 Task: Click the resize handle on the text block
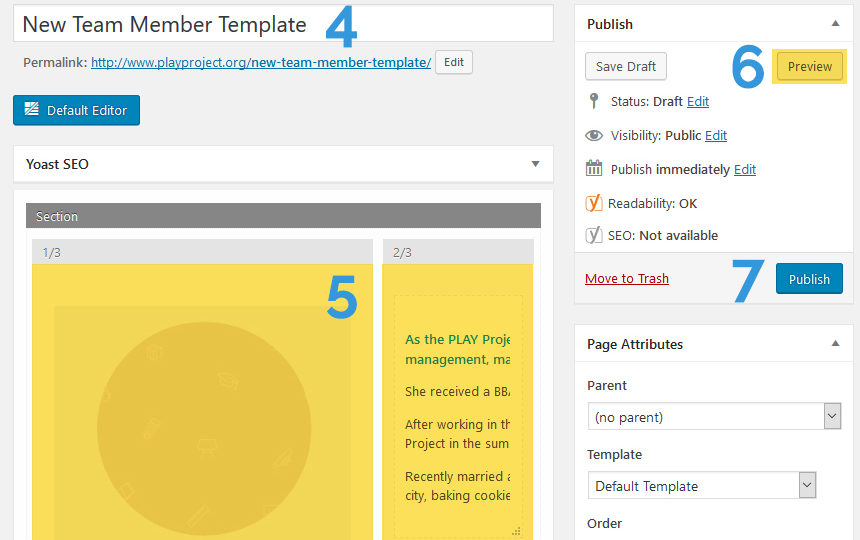pos(516,531)
